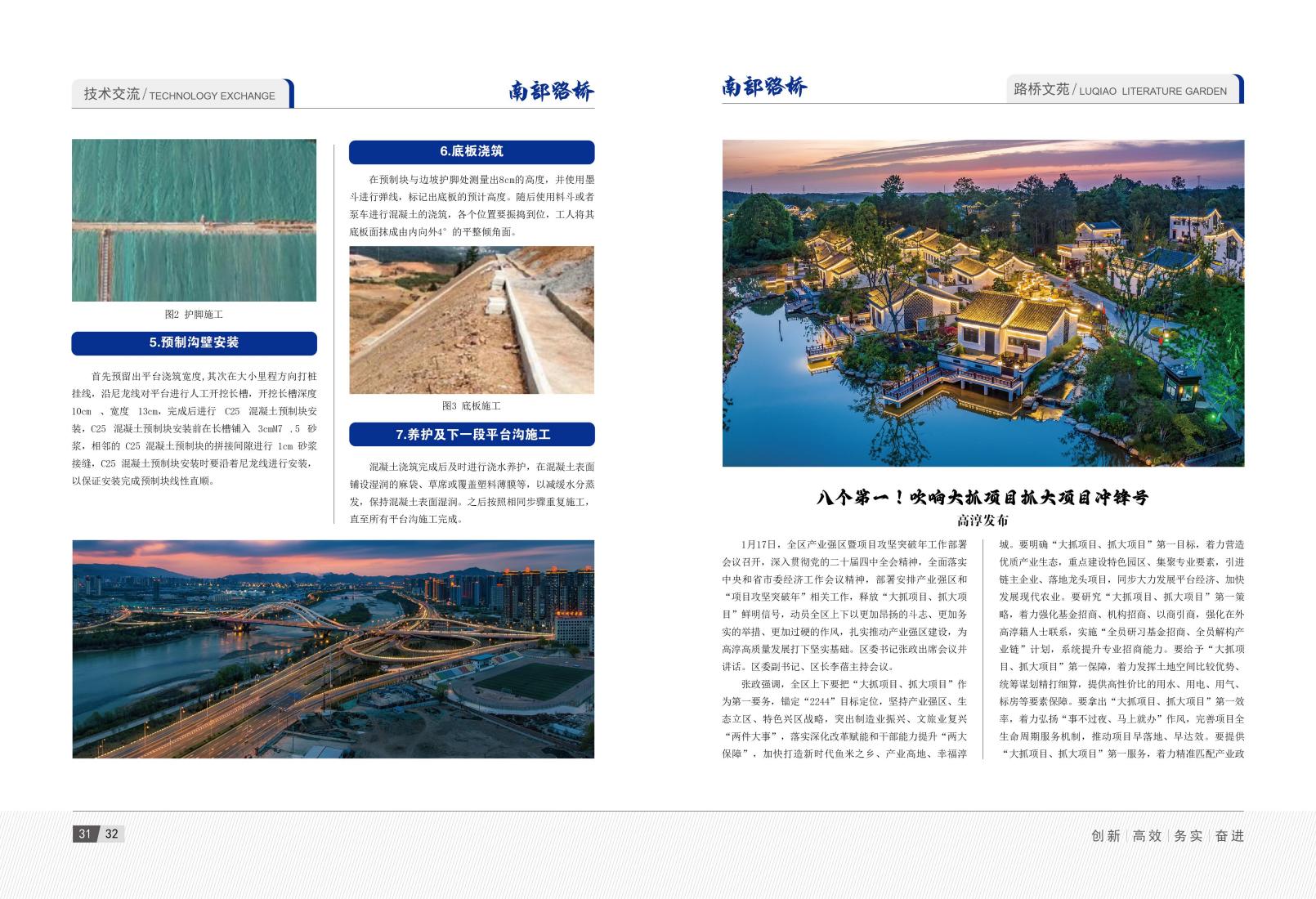Click the footer word 务实
This screenshot has width=1316, height=899.
tap(1188, 836)
